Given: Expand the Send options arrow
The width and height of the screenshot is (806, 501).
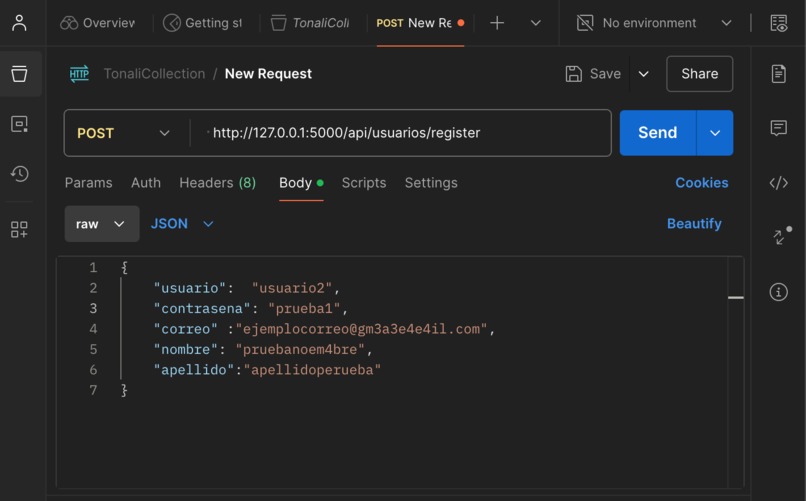Looking at the screenshot, I should click(715, 133).
